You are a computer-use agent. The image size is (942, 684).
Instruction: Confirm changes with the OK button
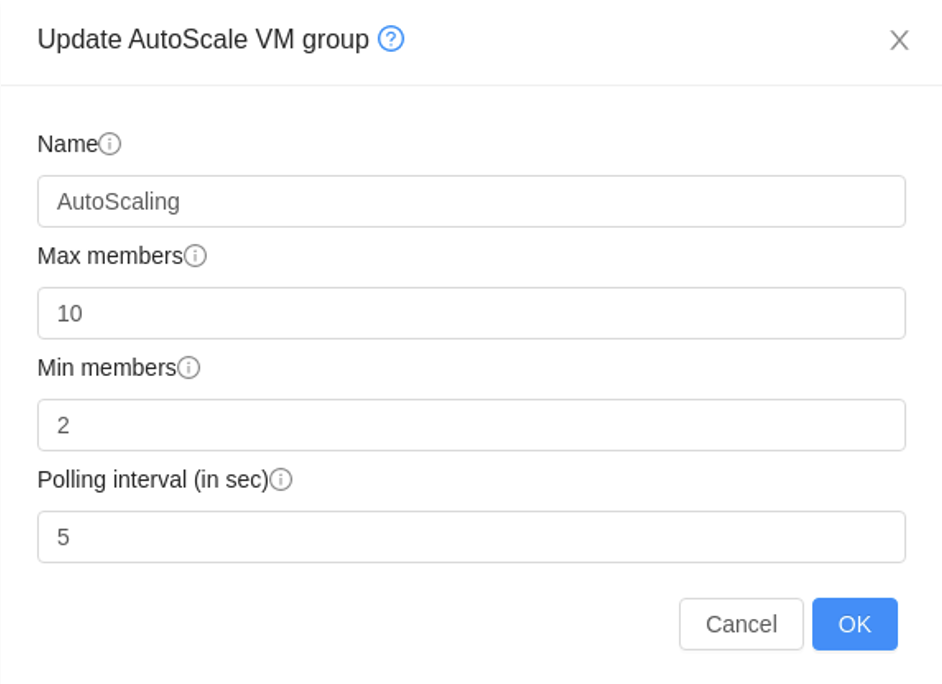coord(855,624)
